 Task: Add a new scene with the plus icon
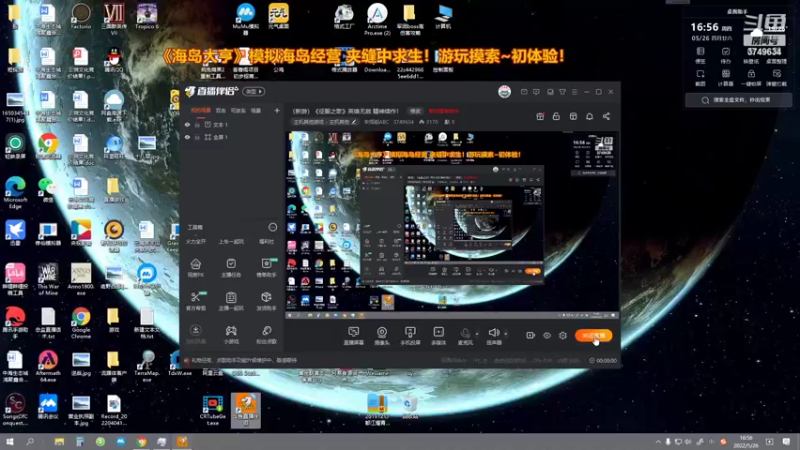click(277, 110)
